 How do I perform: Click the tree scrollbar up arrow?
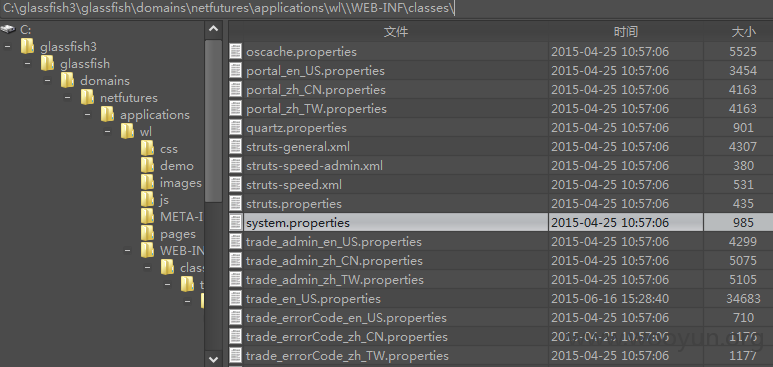tap(213, 29)
